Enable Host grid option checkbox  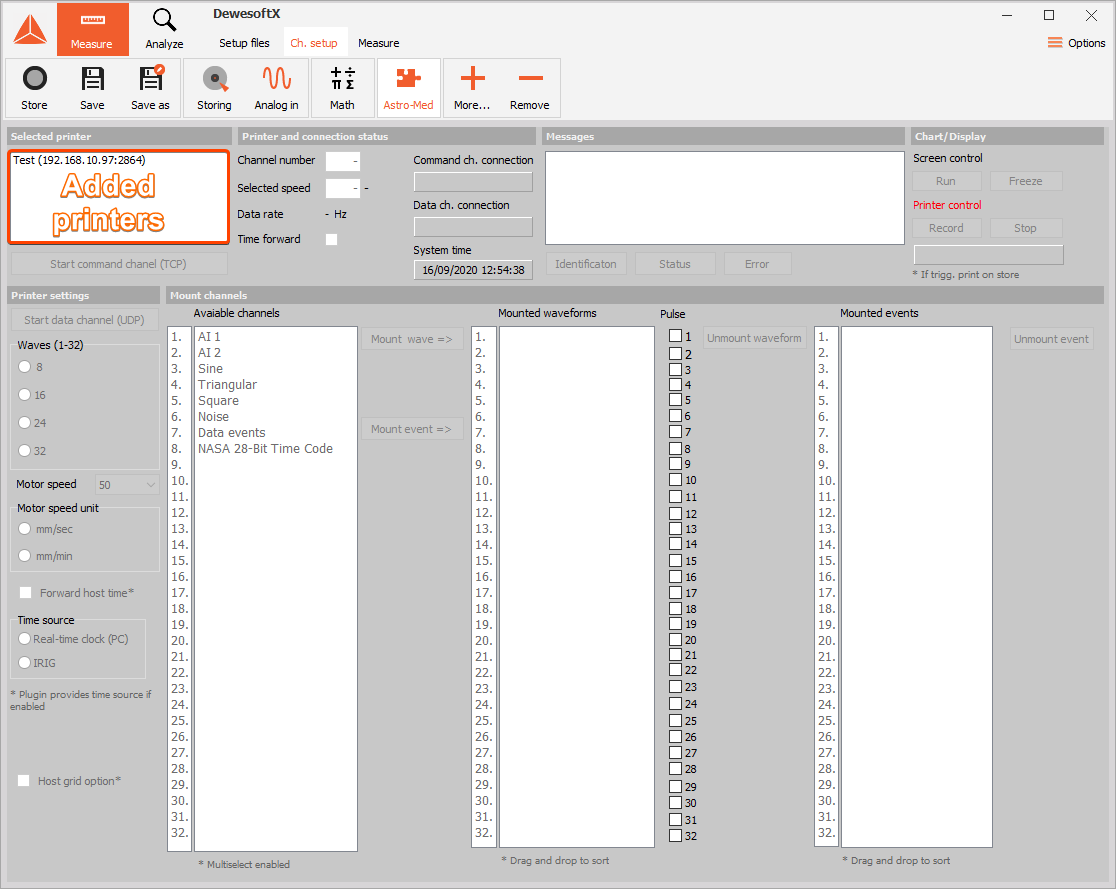[23, 781]
